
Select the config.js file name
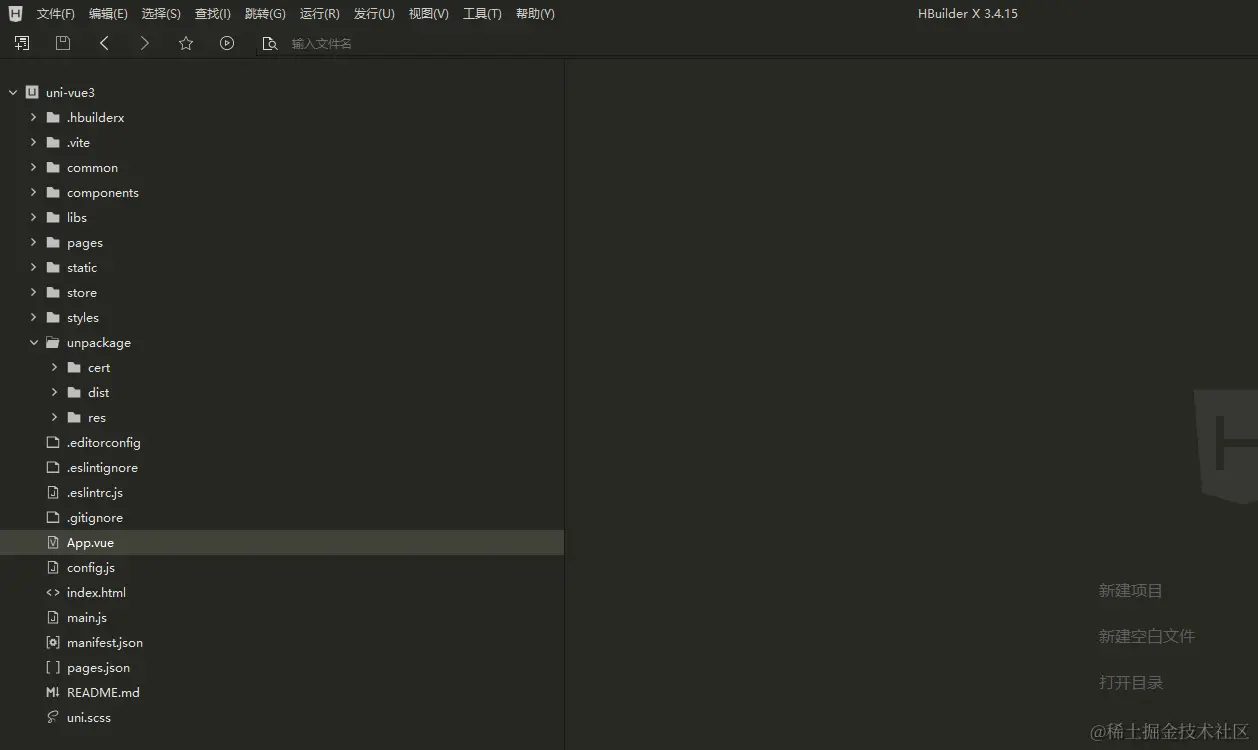click(91, 568)
